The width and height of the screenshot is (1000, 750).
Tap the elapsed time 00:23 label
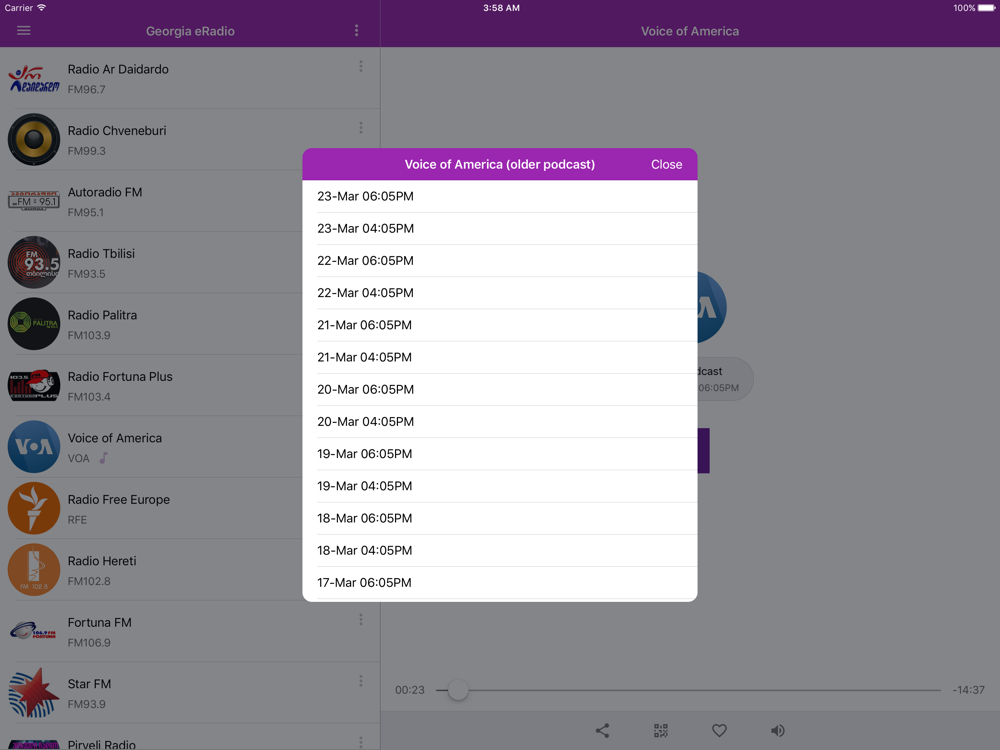pos(409,690)
